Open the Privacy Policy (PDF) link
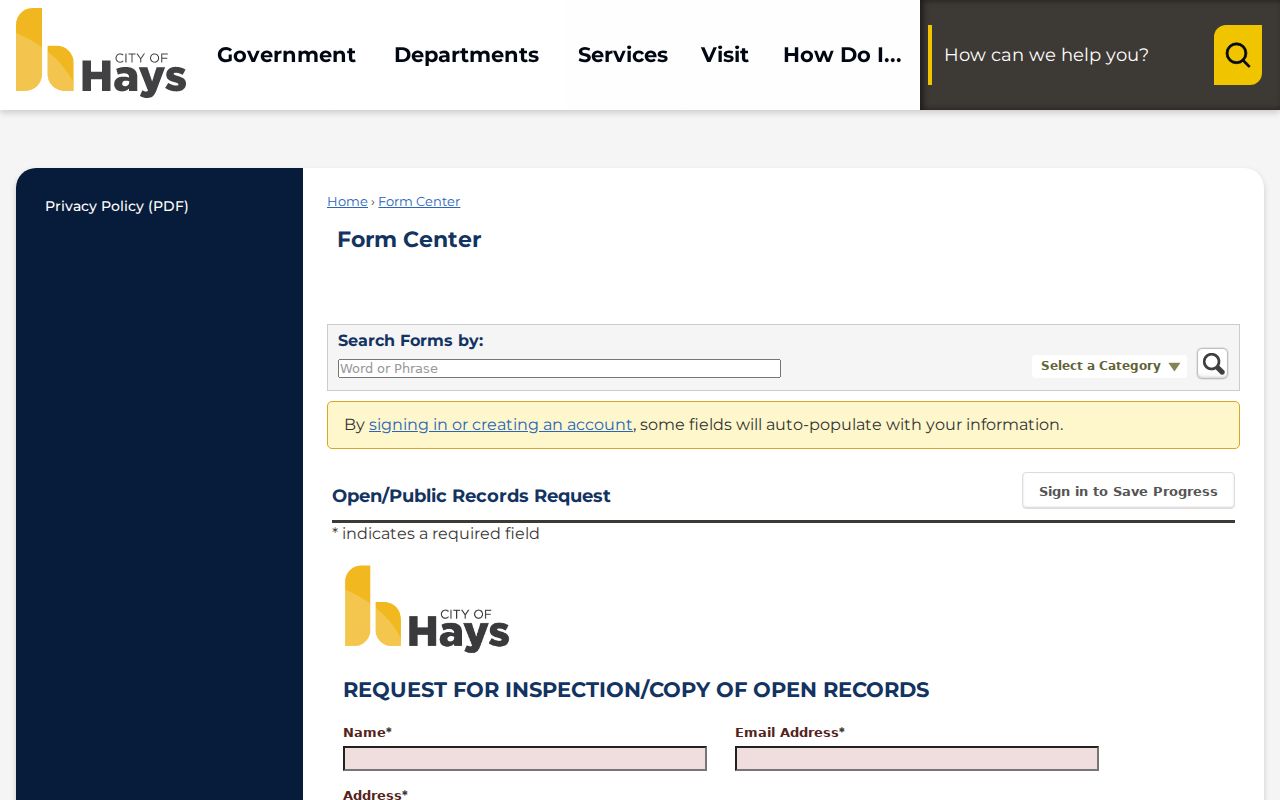This screenshot has height=800, width=1280. tap(117, 206)
